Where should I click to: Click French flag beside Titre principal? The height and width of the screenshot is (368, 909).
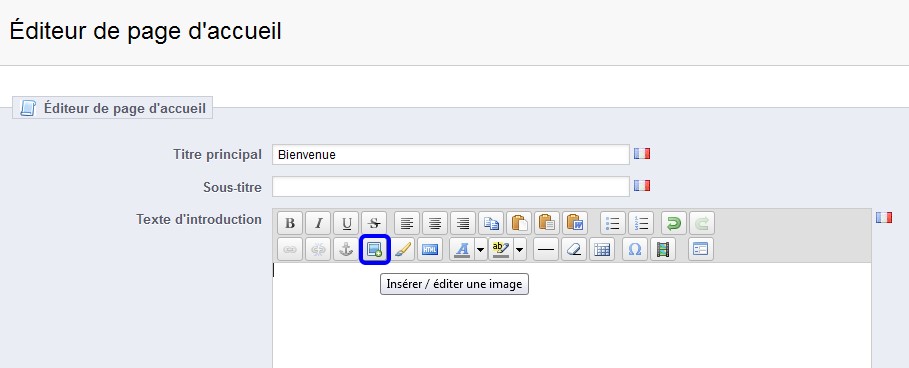click(642, 154)
